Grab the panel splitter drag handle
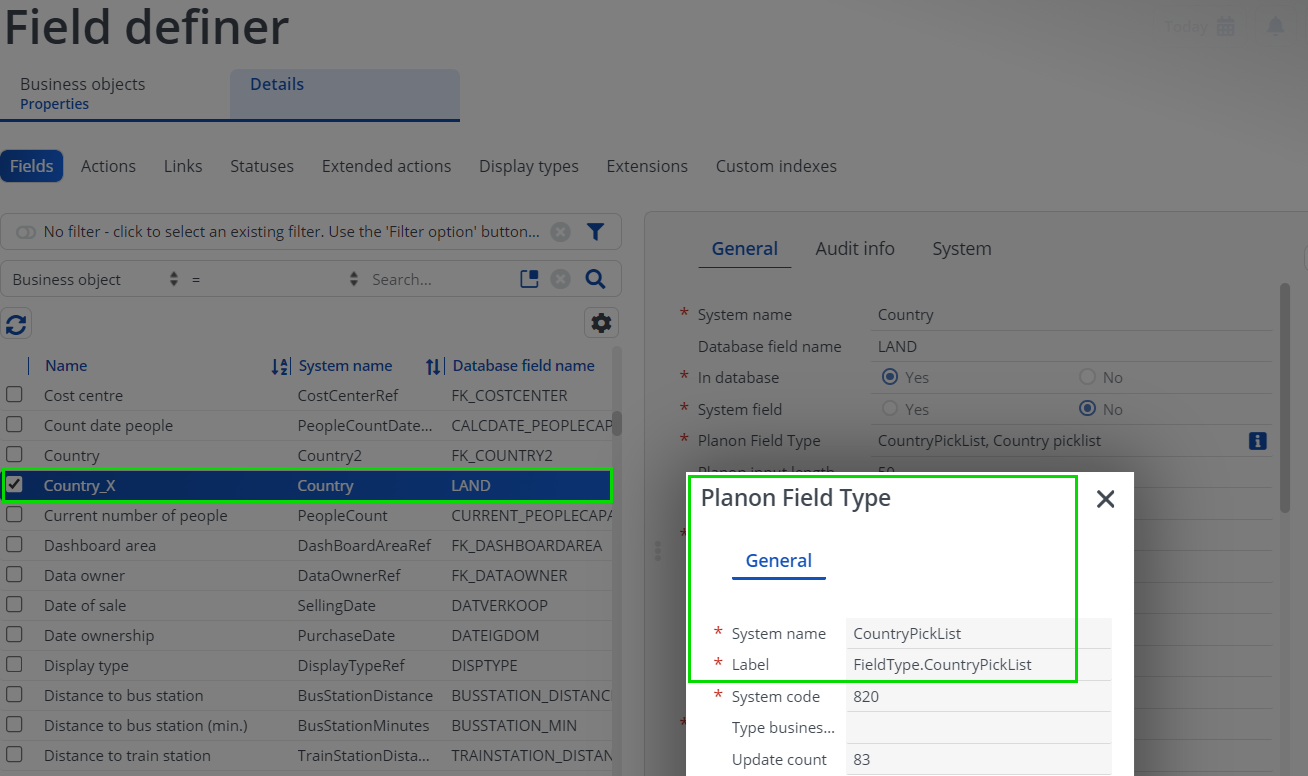1308x776 pixels. tap(657, 551)
